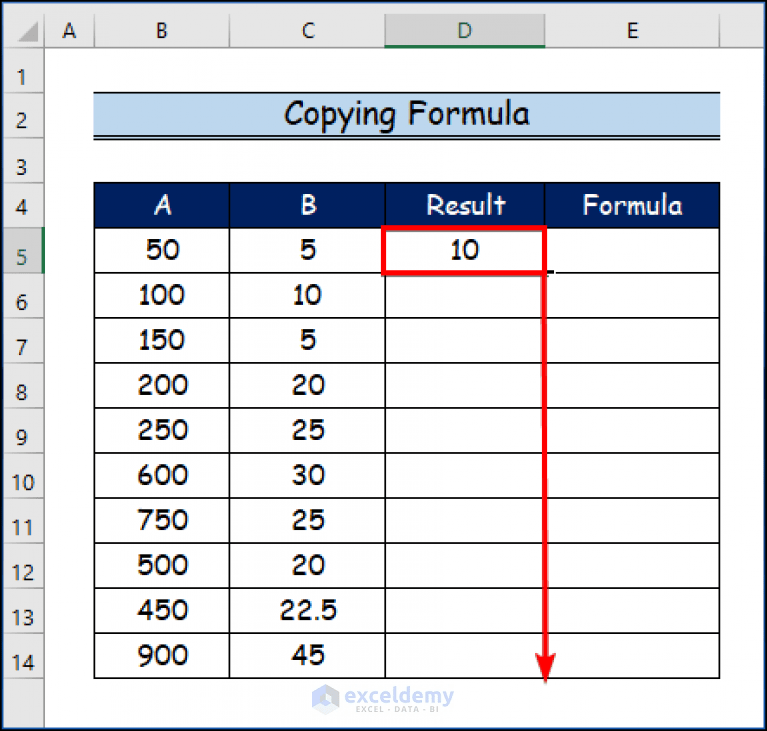Select row 12 header

click(23, 566)
